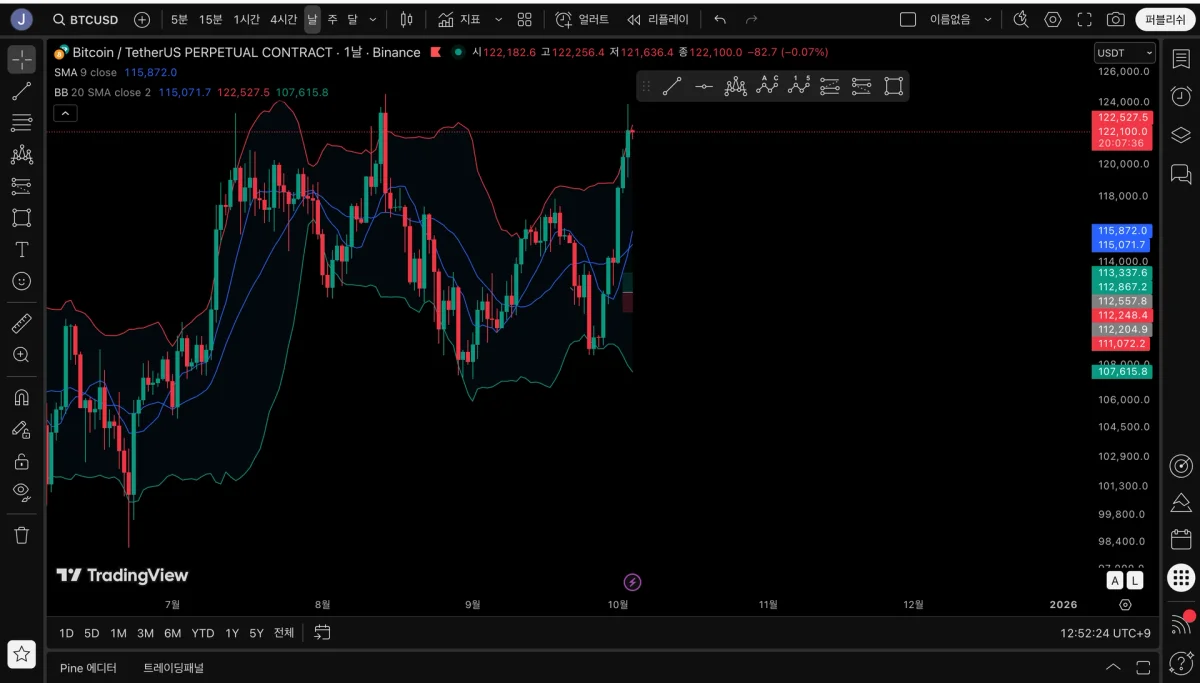
Task: Set the range to YTD
Action: coord(203,633)
